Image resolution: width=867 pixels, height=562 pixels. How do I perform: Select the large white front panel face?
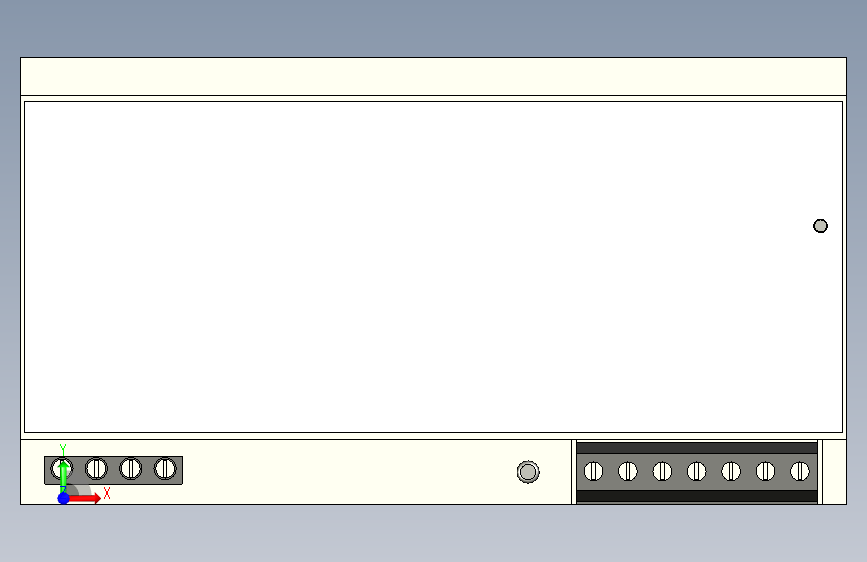click(x=434, y=267)
